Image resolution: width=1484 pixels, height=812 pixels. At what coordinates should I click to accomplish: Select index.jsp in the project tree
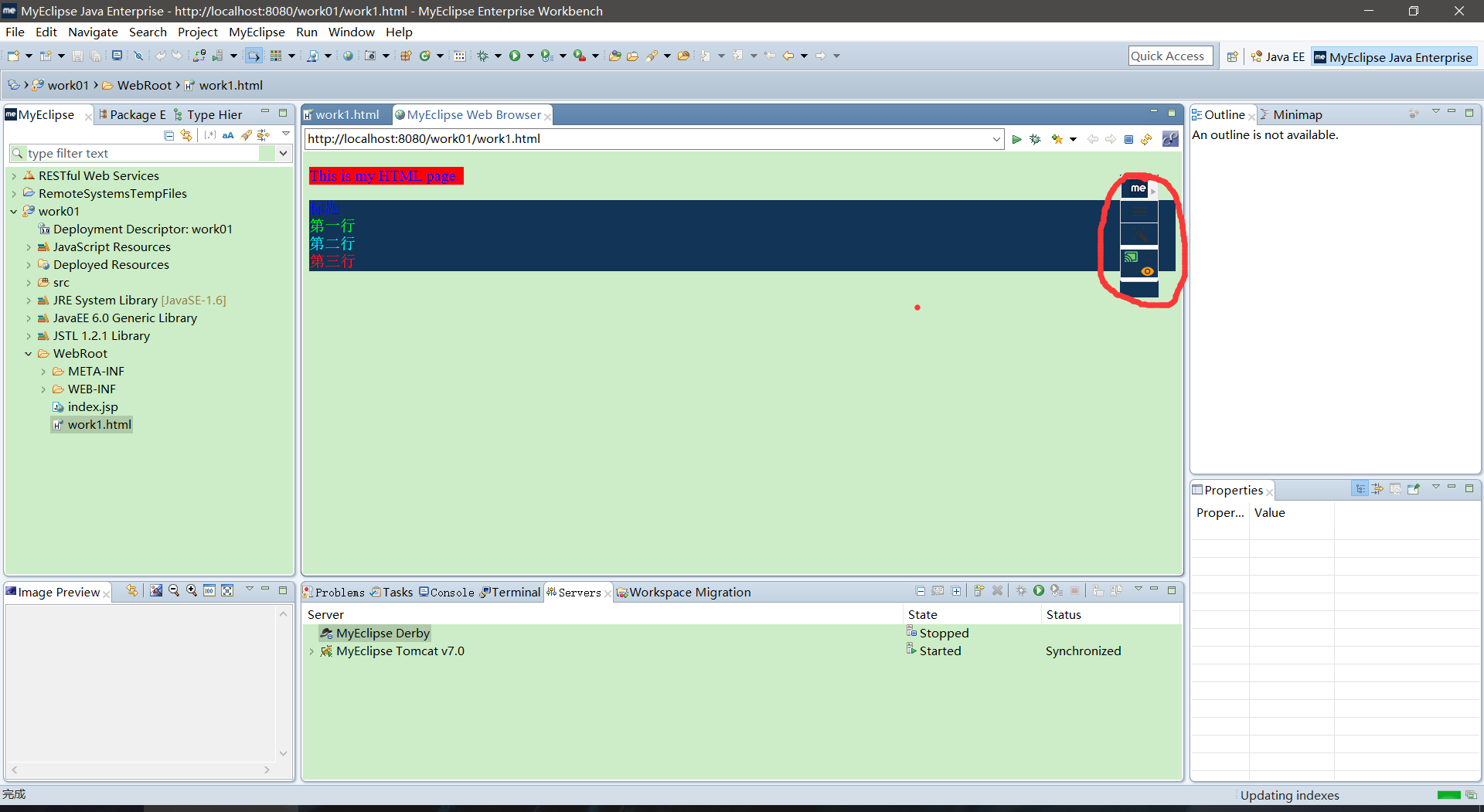[93, 407]
